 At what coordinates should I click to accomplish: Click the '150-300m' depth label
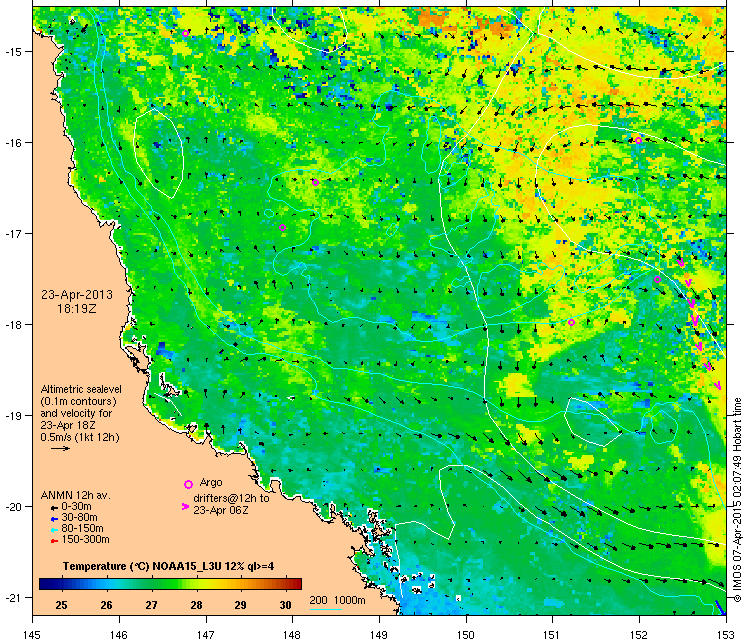click(85, 540)
